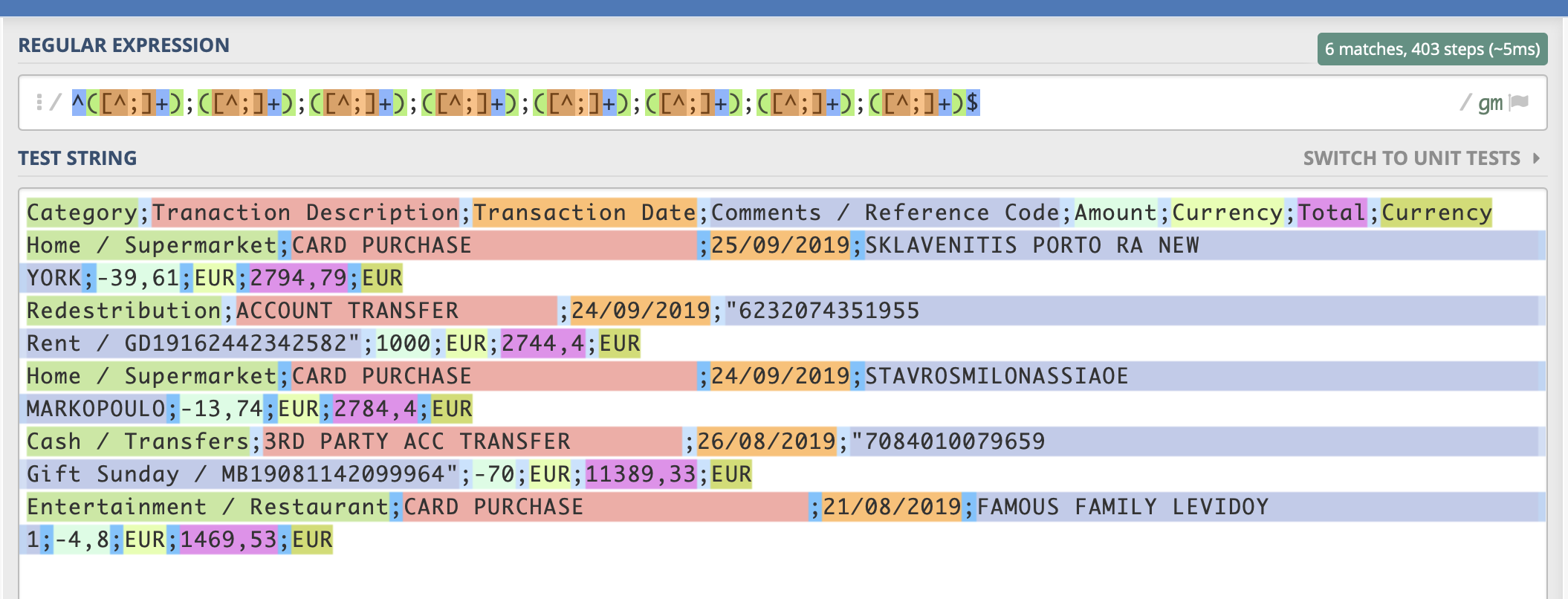The height and width of the screenshot is (599, 1568).
Task: Click FAMOUS FAMILY LEVIDOY text
Action: (x=1123, y=508)
